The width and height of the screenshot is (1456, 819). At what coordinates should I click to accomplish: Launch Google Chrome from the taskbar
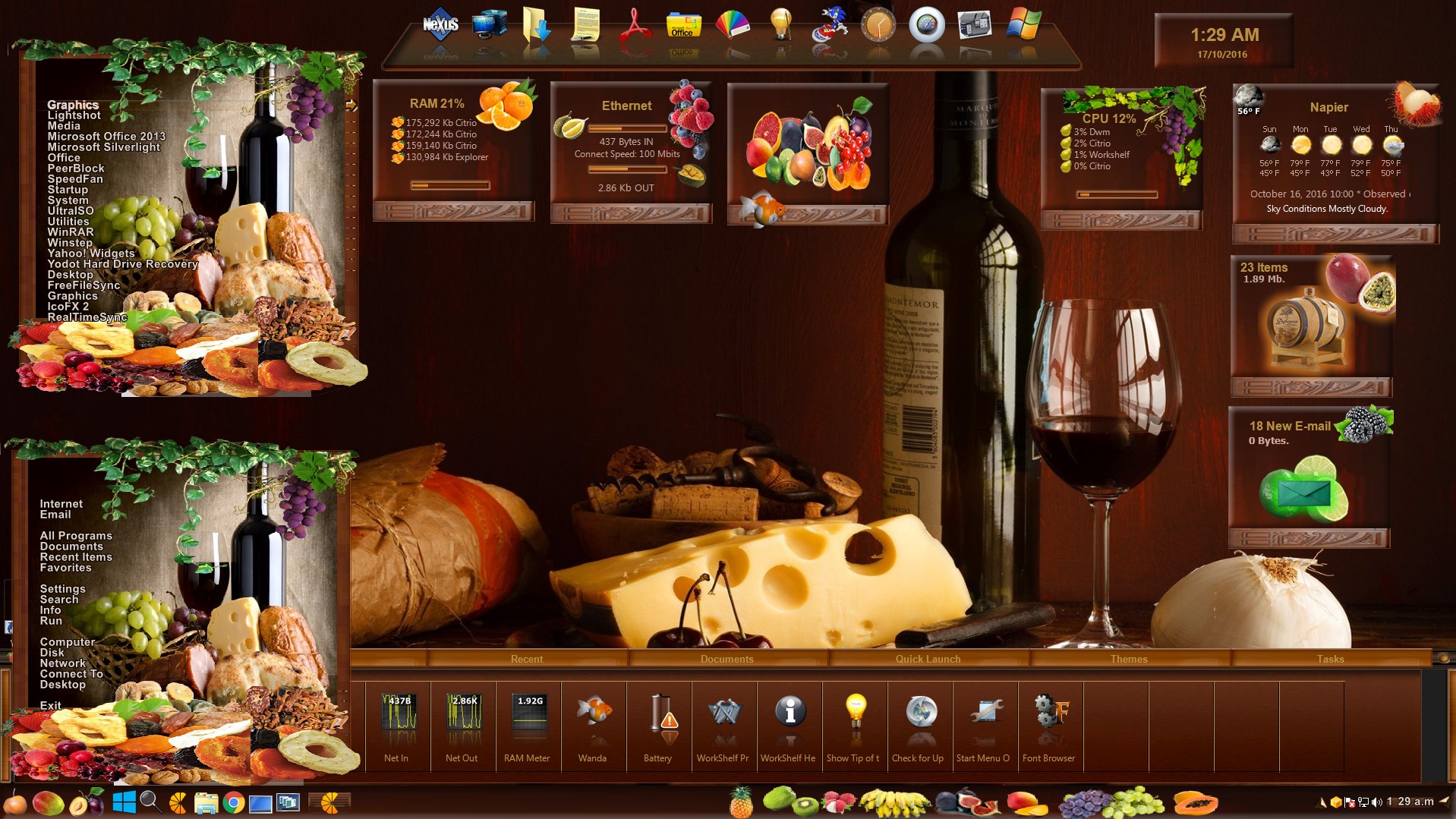pyautogui.click(x=233, y=803)
